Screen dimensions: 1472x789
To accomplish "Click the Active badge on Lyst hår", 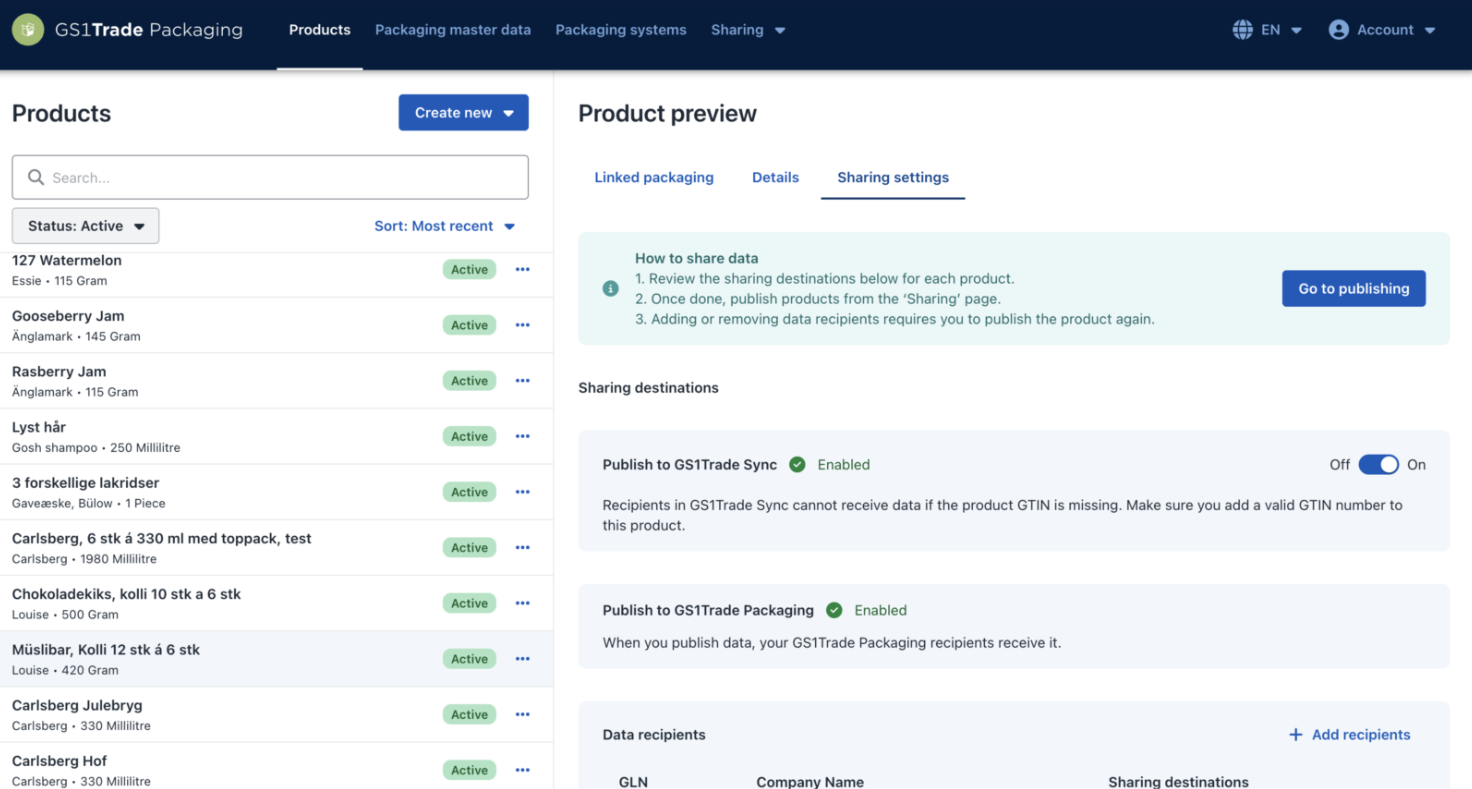I will pos(469,436).
